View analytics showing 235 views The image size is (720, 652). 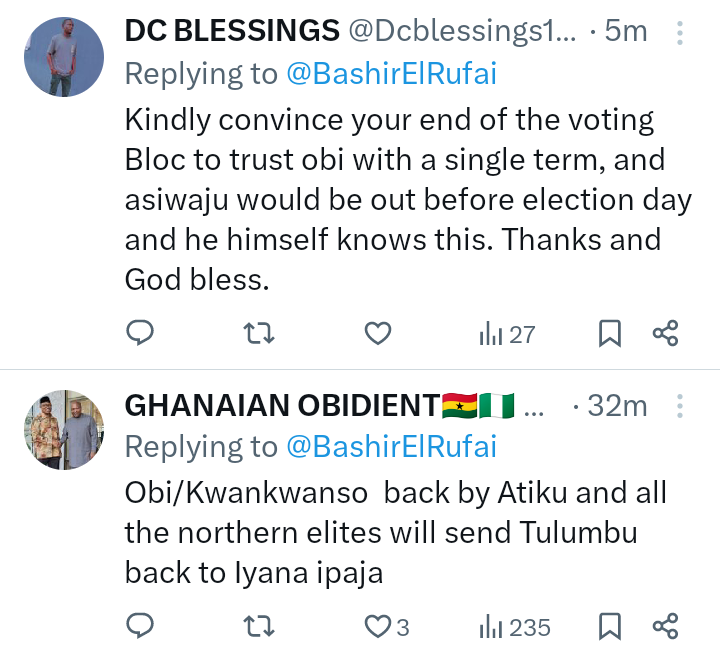click(514, 627)
